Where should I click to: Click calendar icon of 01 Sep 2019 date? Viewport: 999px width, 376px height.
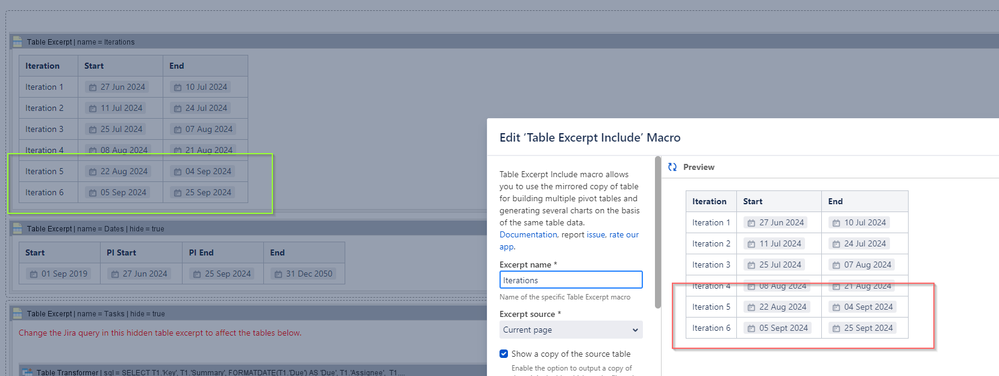(x=33, y=274)
